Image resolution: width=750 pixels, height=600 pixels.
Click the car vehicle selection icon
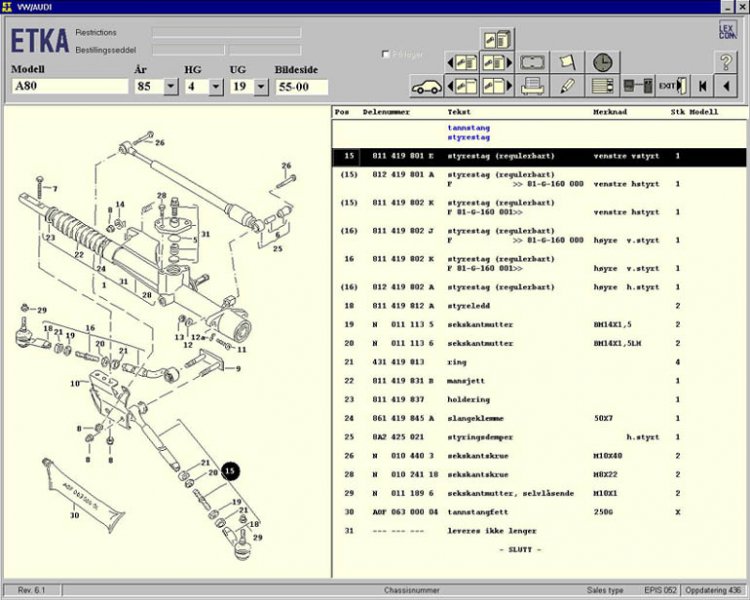click(427, 86)
